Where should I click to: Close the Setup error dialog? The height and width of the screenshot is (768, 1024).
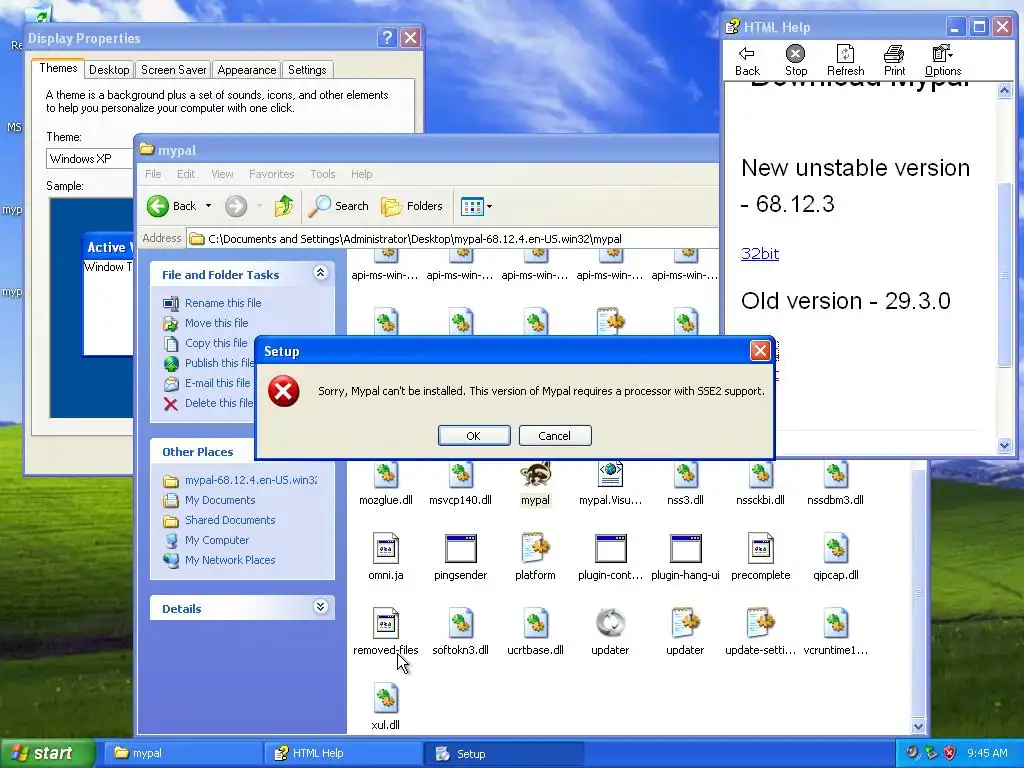[x=760, y=351]
